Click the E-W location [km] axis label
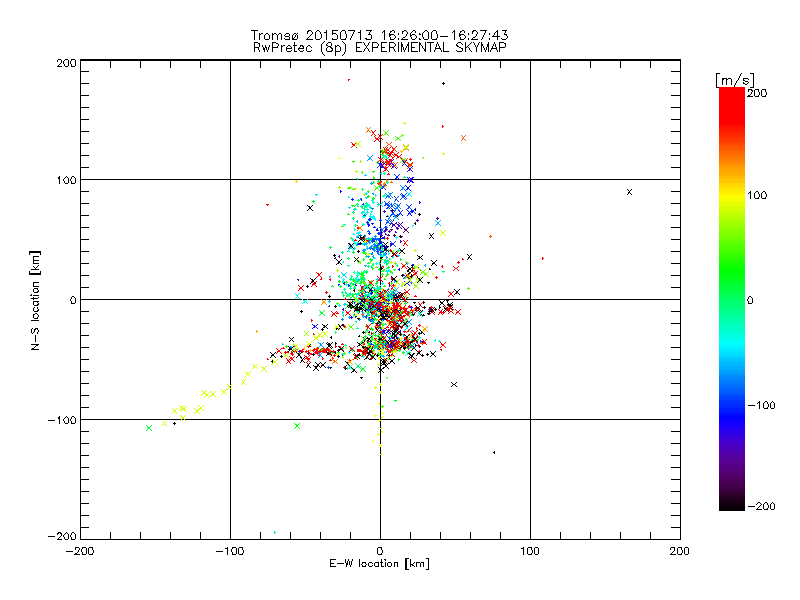Image resolution: width=800 pixels, height=600 pixels. (x=380, y=564)
